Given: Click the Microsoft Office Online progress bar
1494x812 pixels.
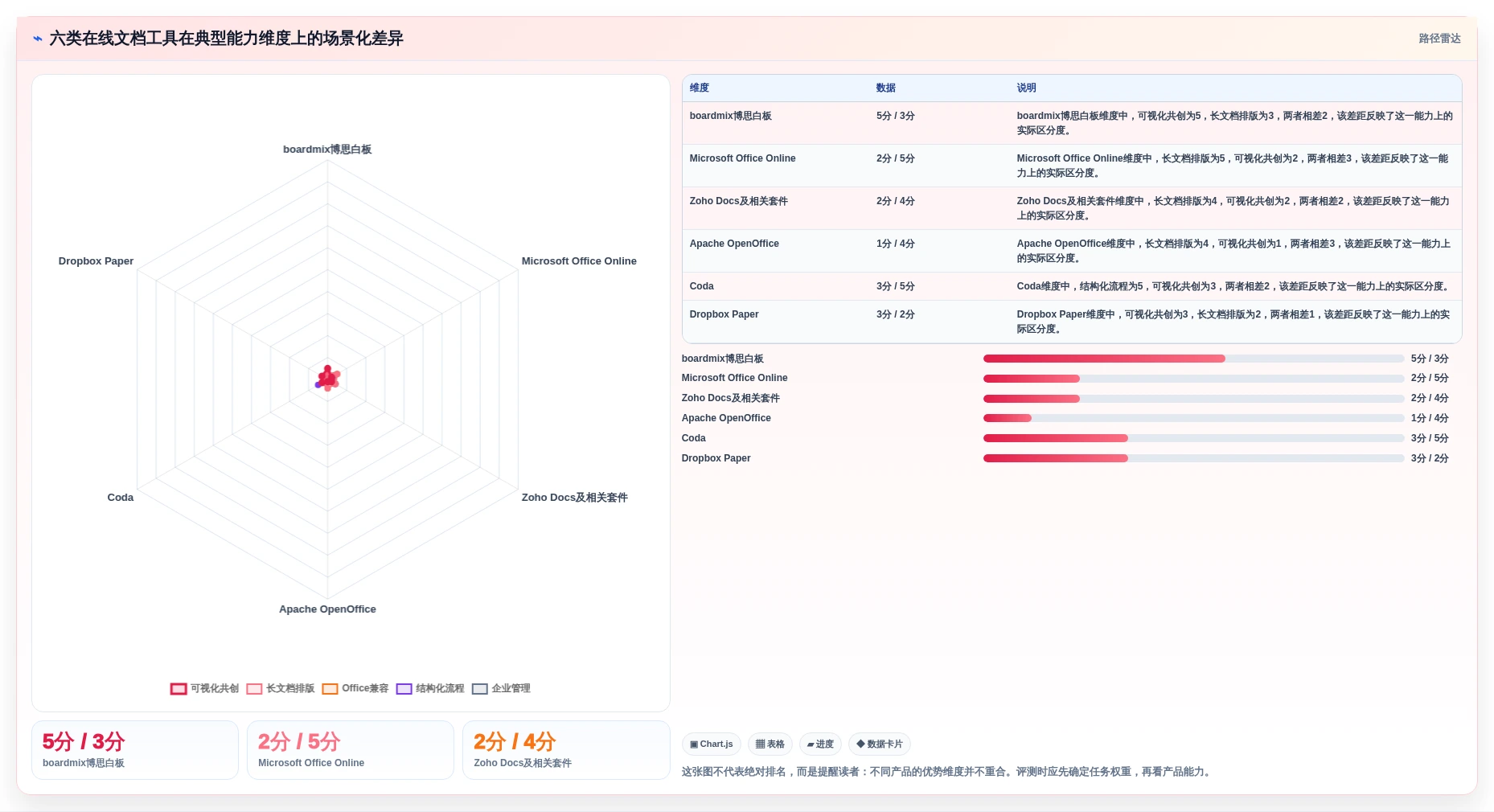Looking at the screenshot, I should click(1193, 379).
